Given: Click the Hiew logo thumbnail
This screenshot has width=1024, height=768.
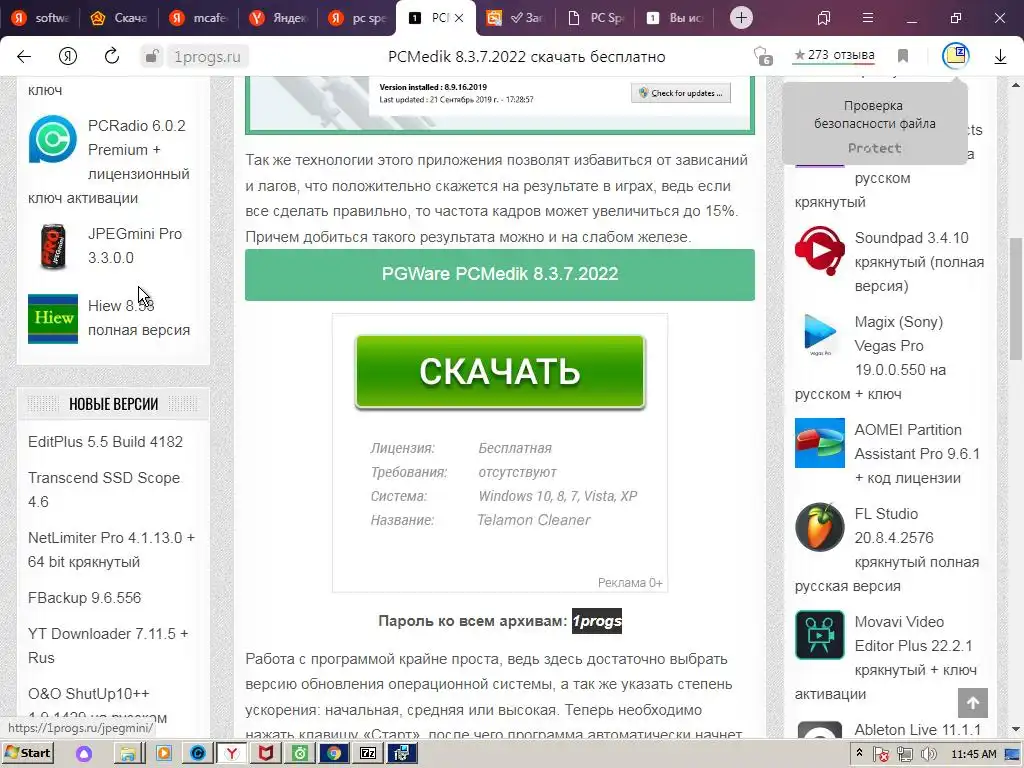Looking at the screenshot, I should tap(53, 319).
